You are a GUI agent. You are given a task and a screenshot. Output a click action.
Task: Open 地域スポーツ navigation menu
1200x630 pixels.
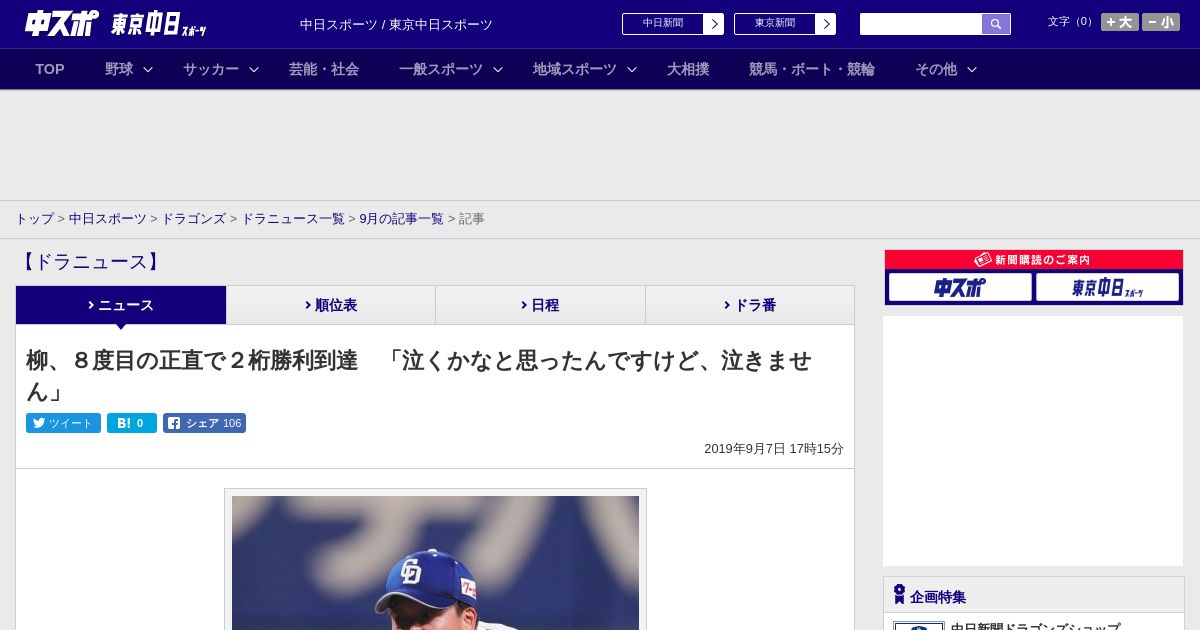(575, 69)
